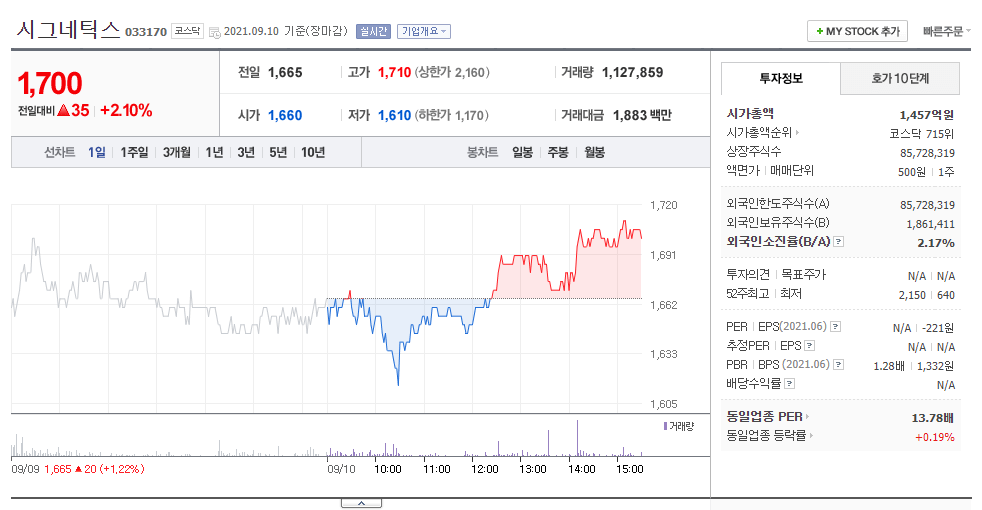
Task: Expand the 빠른주문 dropdown
Action: coord(946,31)
